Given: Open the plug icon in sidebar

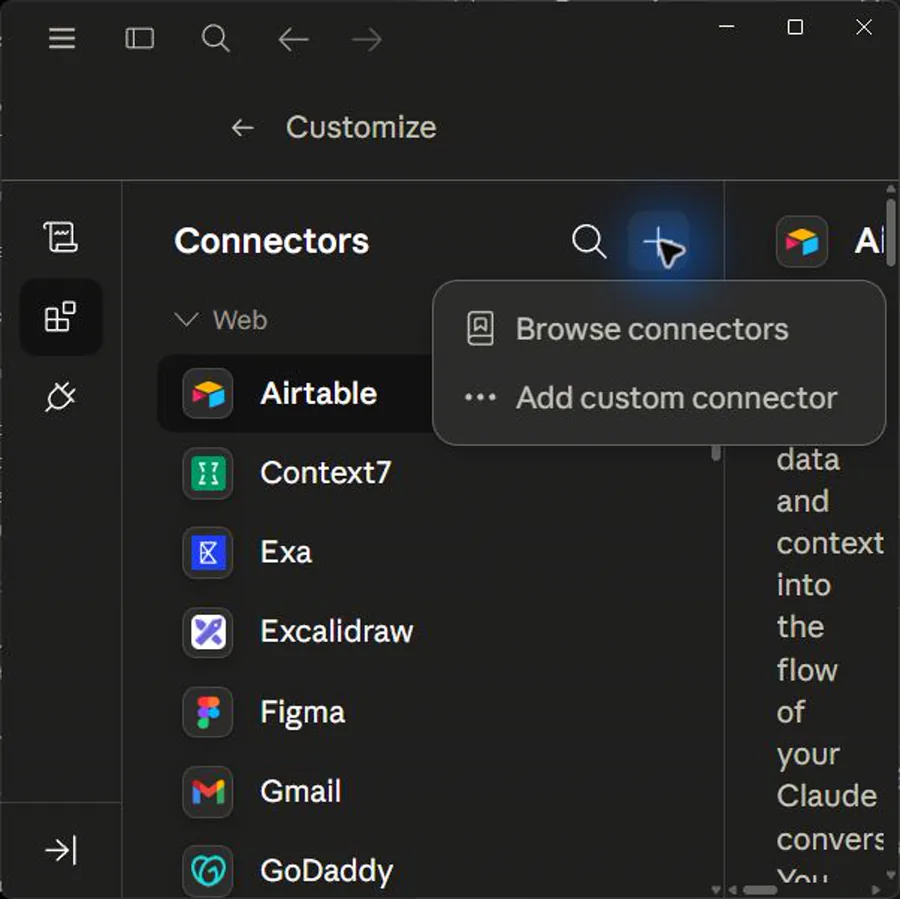Looking at the screenshot, I should [61, 396].
